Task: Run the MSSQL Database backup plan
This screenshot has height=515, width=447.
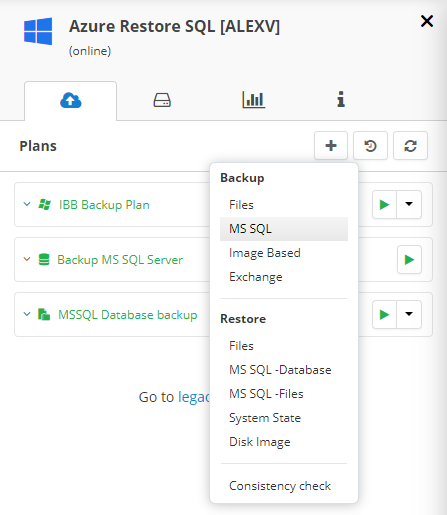Action: [384, 314]
